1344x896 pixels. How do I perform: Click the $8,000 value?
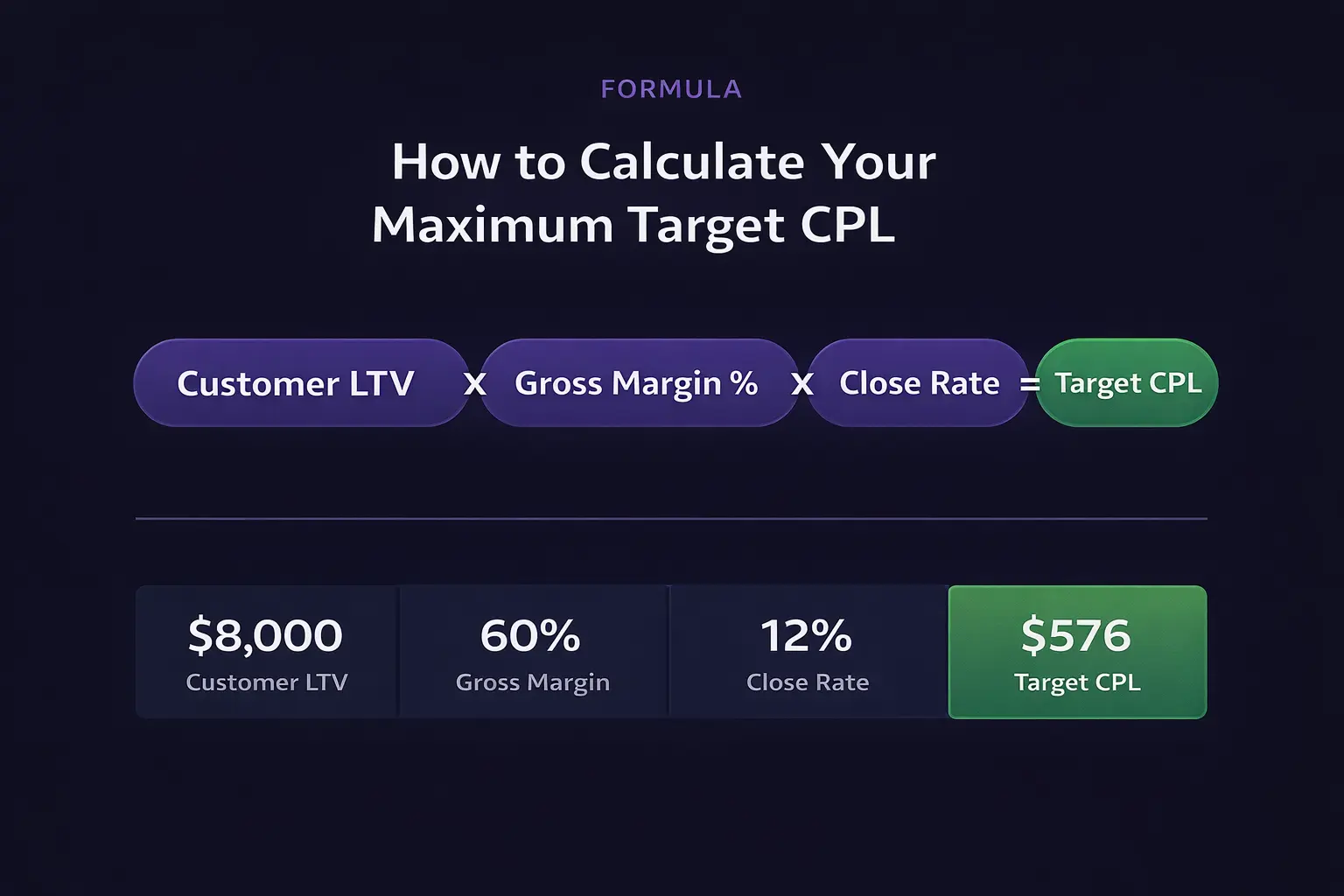coord(265,635)
